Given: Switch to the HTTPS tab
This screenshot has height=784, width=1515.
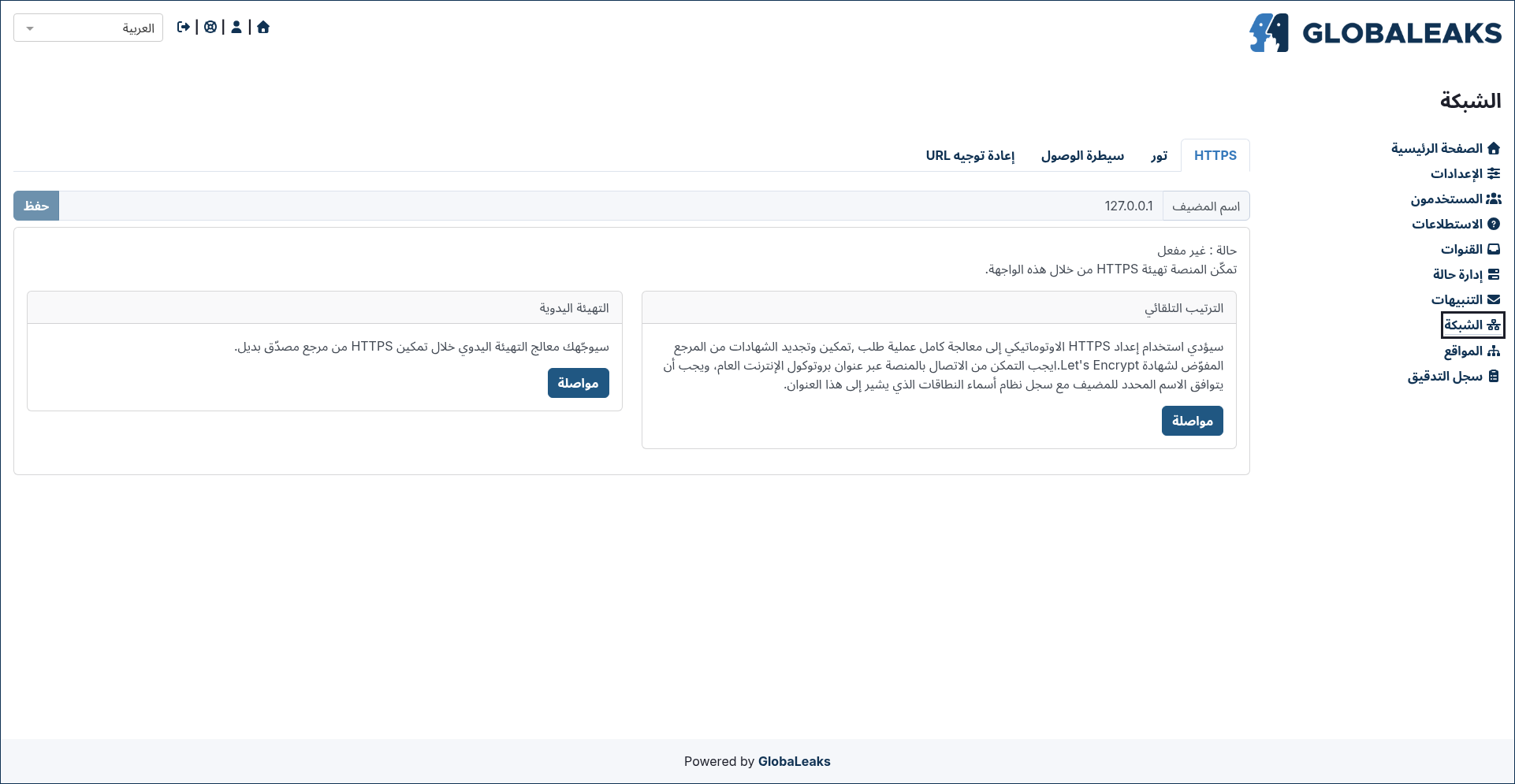Looking at the screenshot, I should tap(1215, 155).
